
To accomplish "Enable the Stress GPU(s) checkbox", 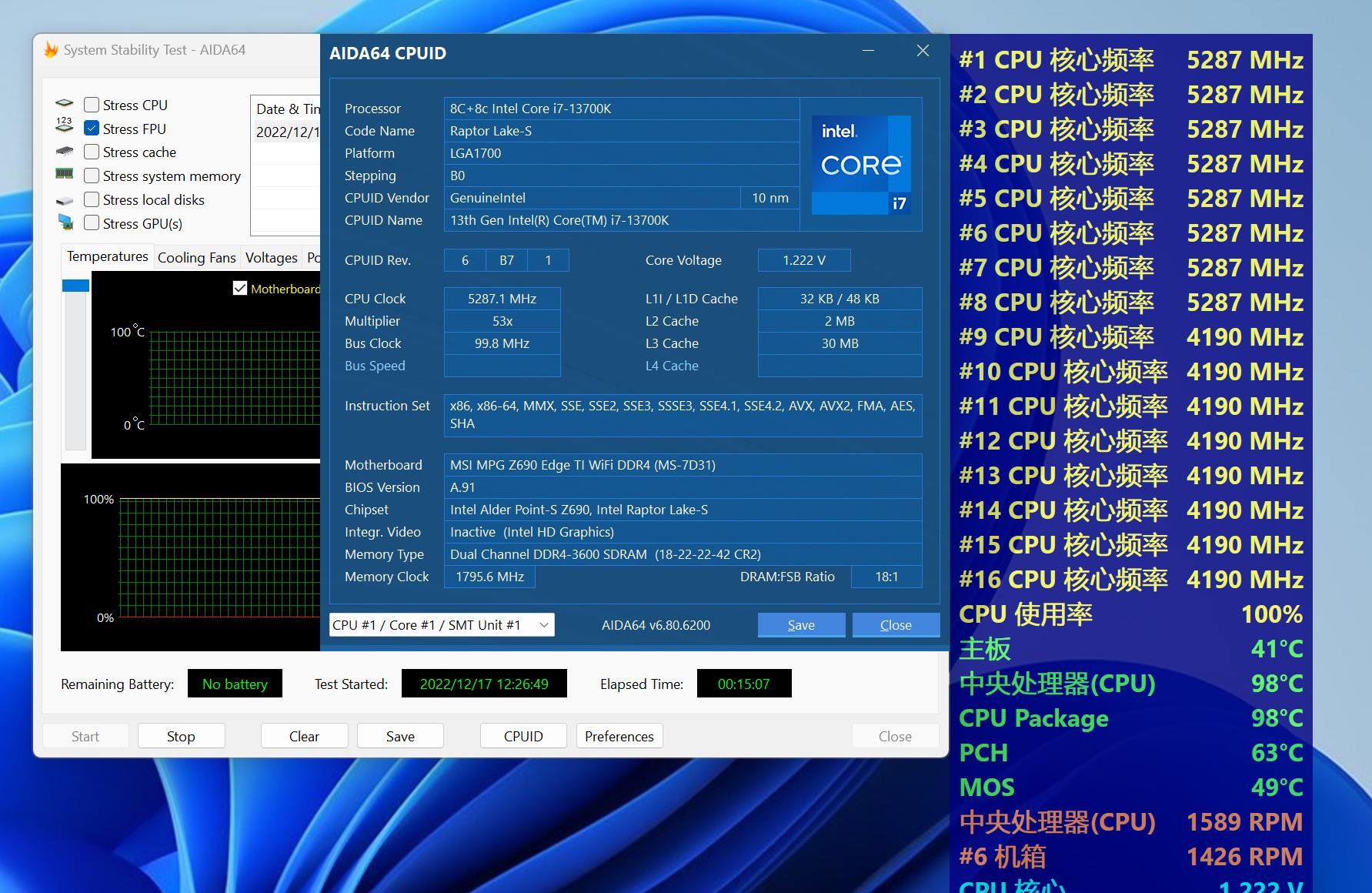I will pyautogui.click(x=92, y=223).
